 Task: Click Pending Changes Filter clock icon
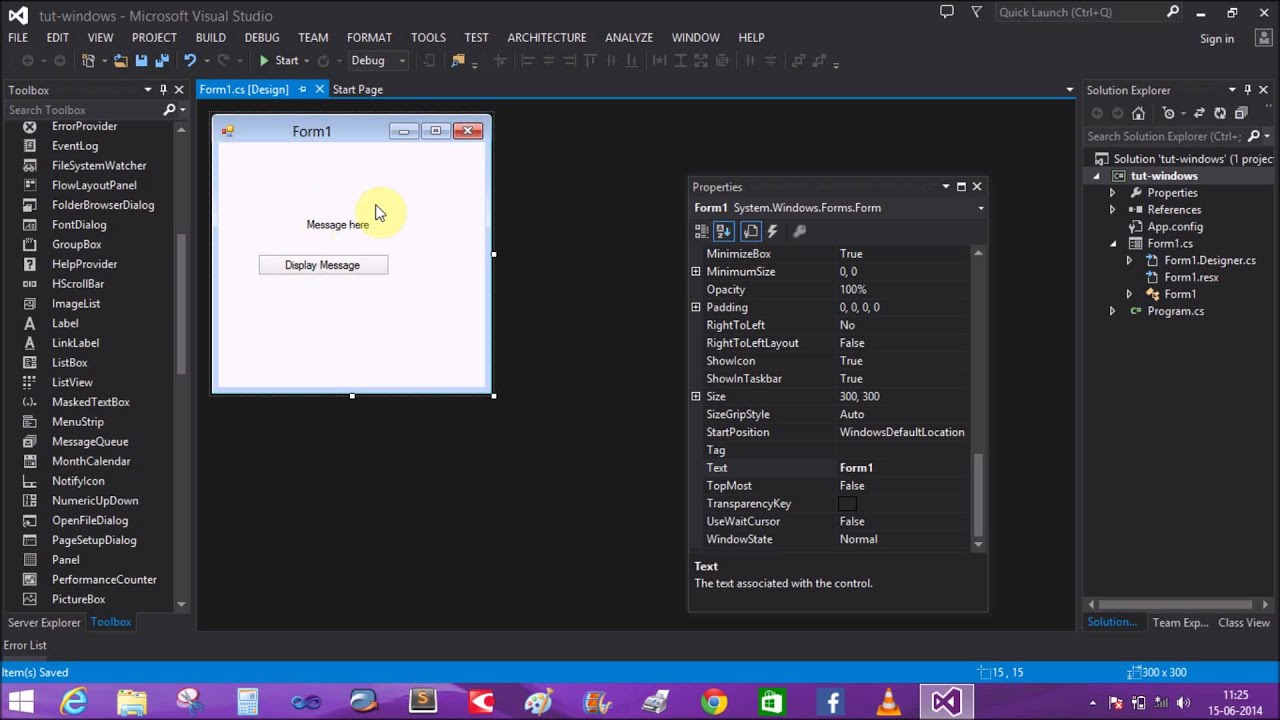1168,113
